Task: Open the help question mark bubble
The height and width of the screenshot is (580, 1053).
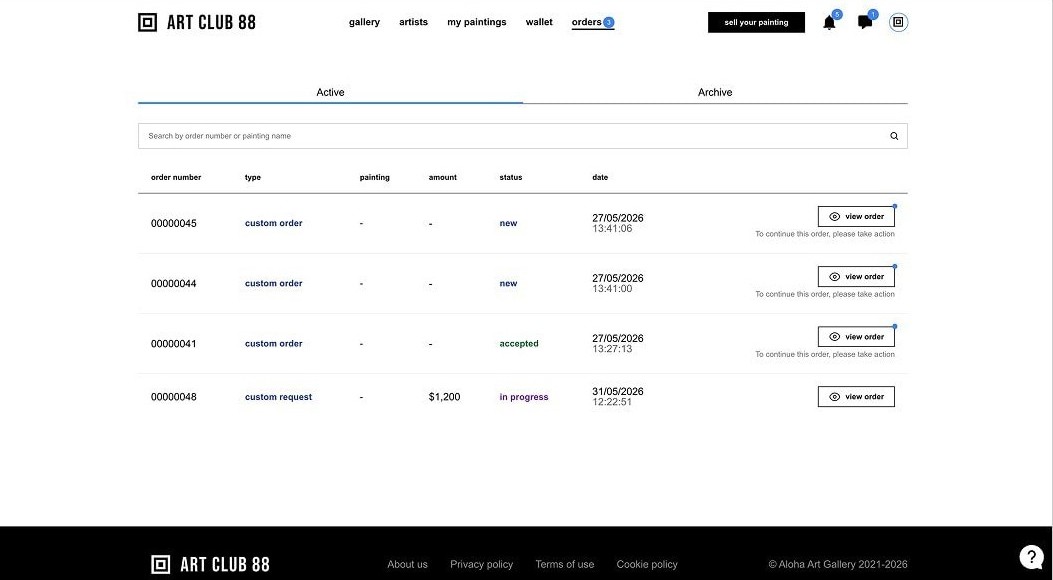Action: pos(1031,557)
